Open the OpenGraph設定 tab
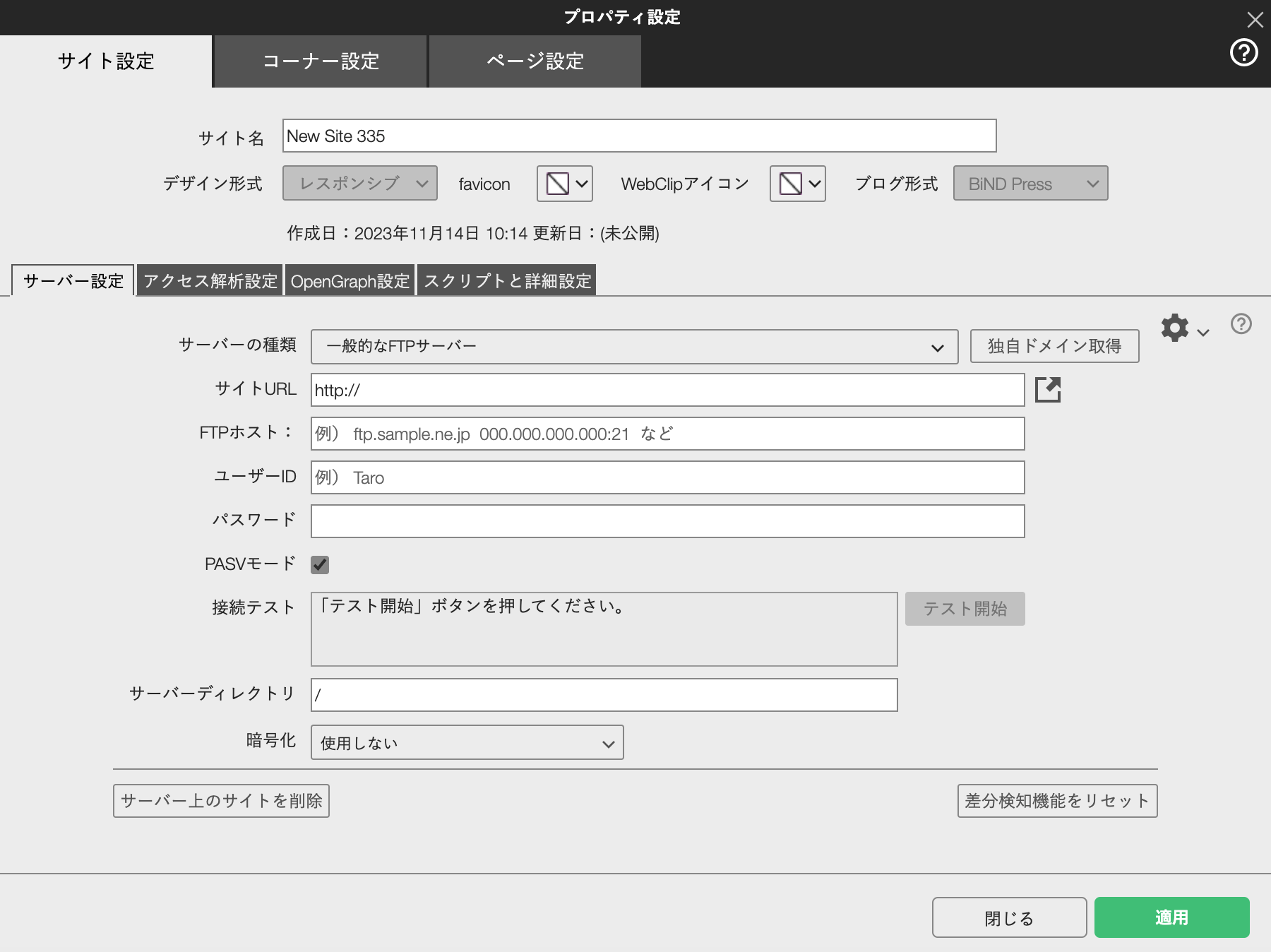 coord(350,280)
